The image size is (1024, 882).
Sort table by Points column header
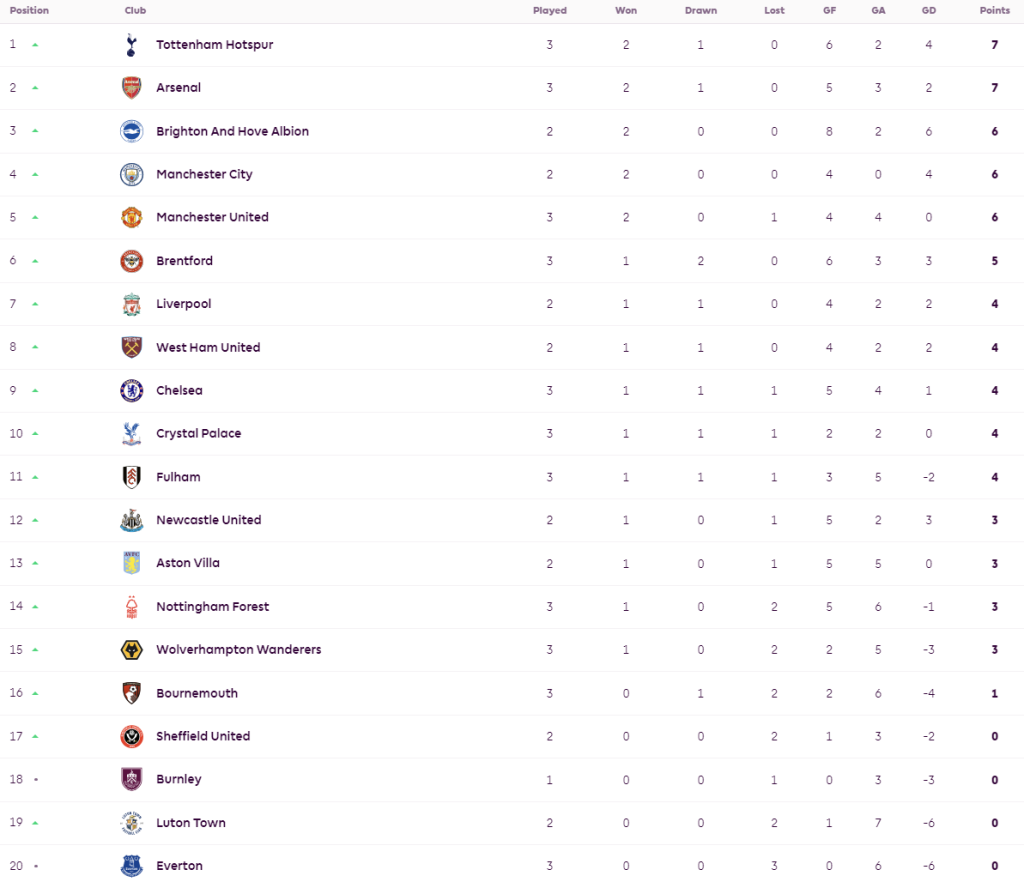(994, 11)
